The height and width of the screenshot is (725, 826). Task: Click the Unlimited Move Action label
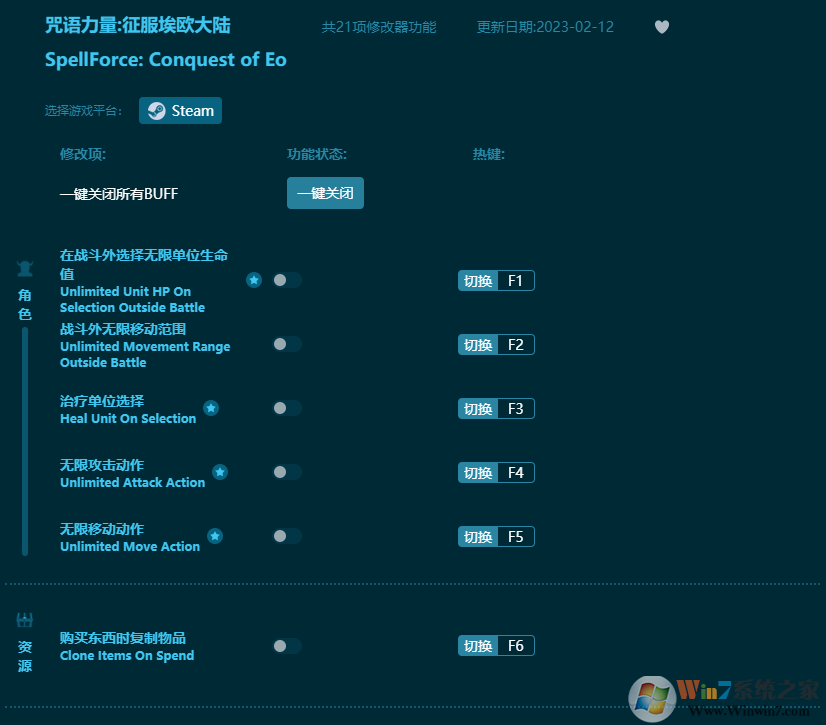[130, 546]
